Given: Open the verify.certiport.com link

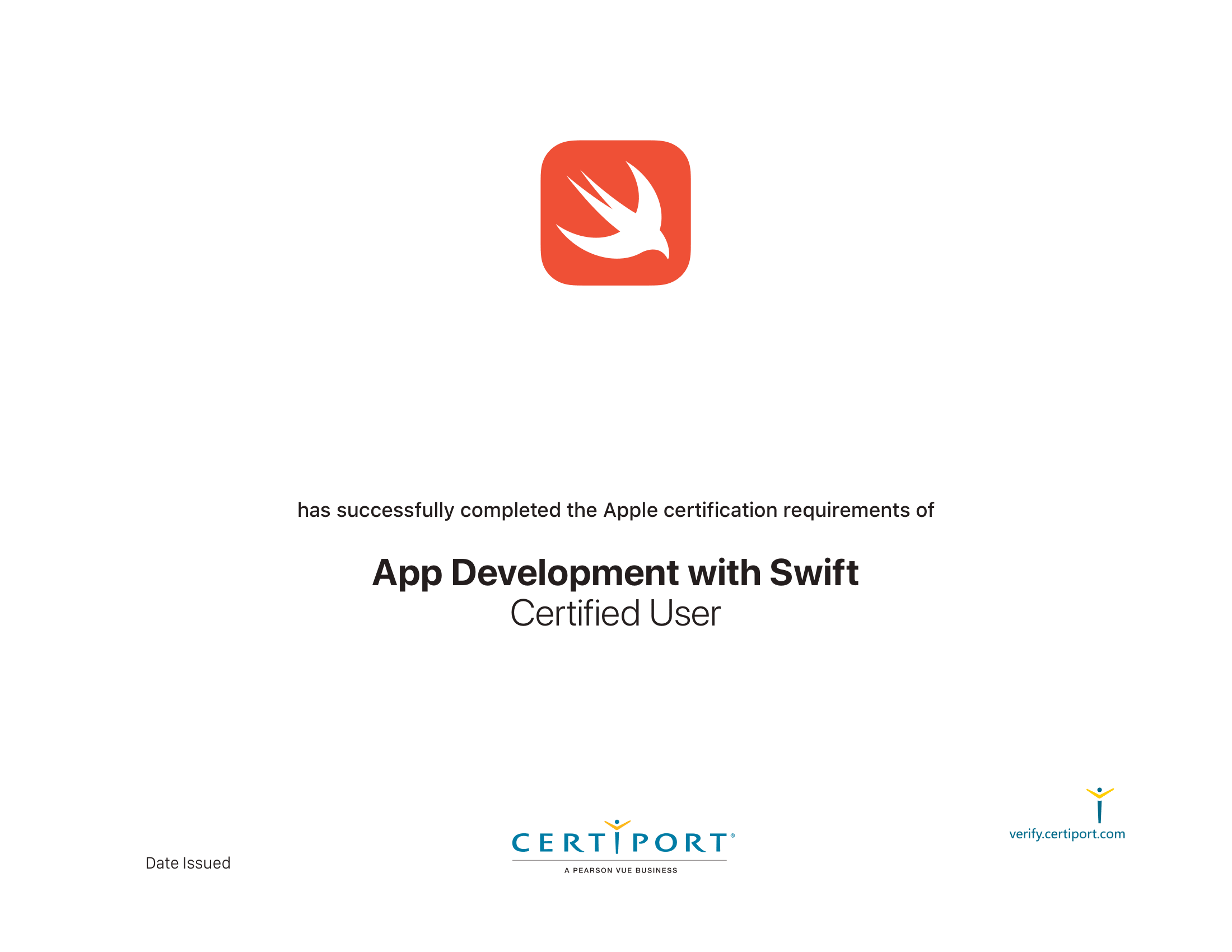Looking at the screenshot, I should [x=1067, y=834].
